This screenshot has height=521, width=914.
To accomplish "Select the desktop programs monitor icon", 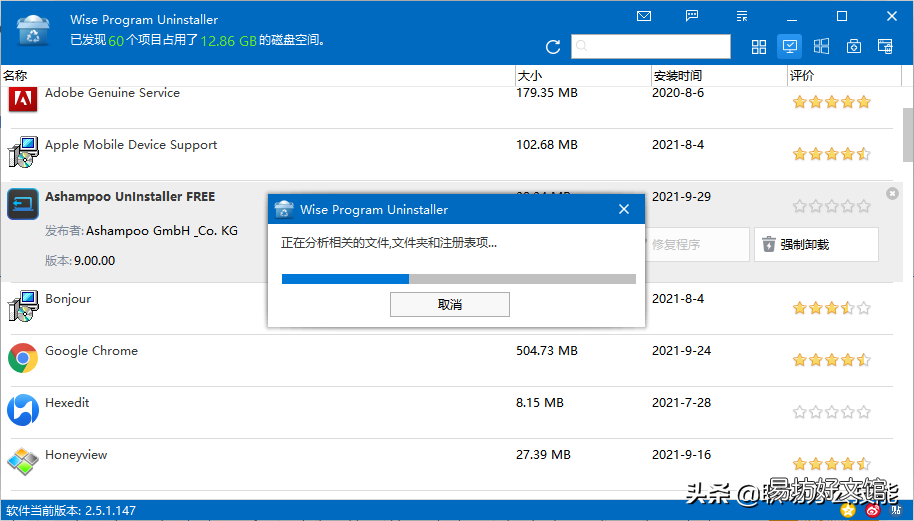I will pyautogui.click(x=789, y=47).
